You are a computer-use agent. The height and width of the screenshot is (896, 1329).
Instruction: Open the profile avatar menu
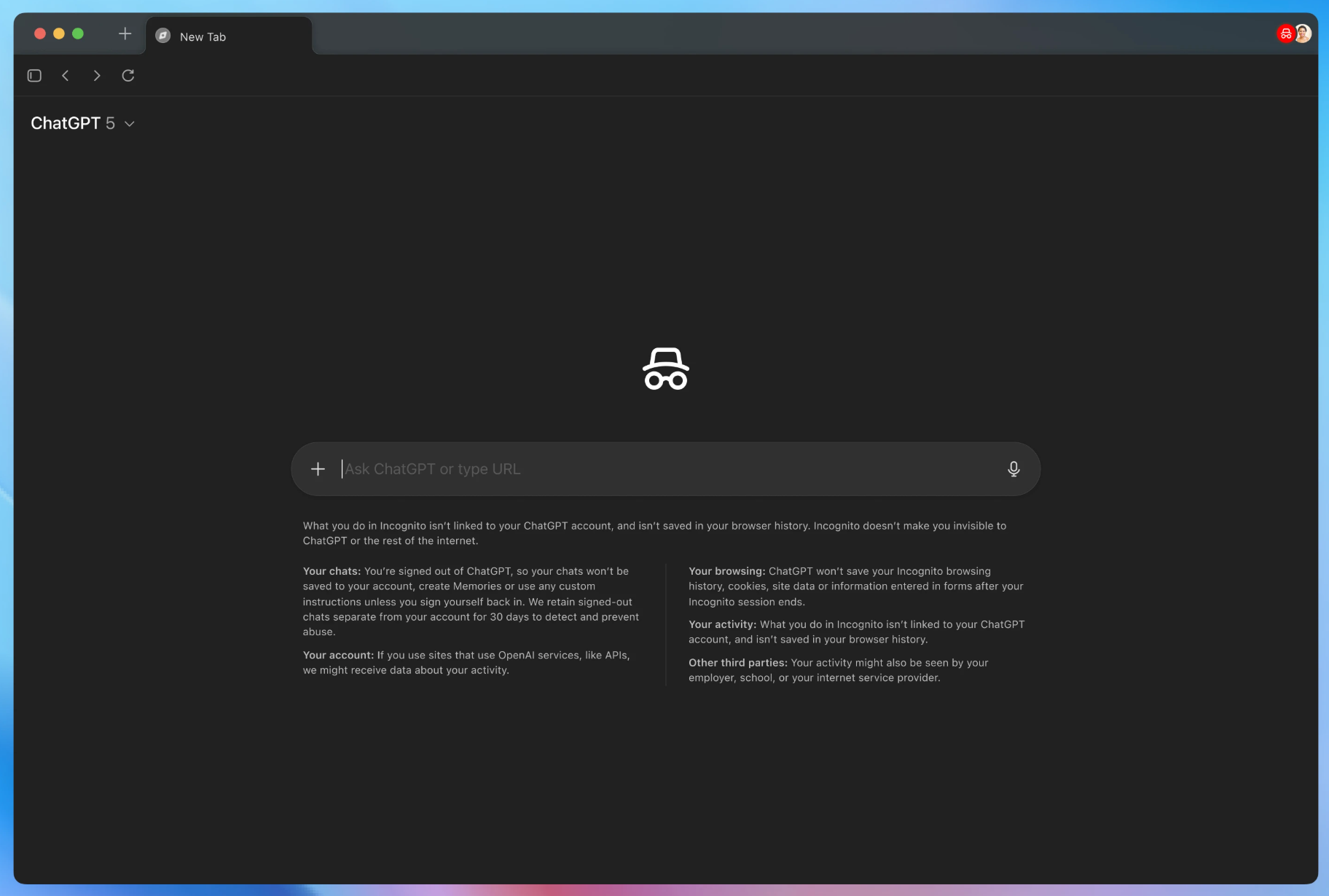click(x=1303, y=34)
